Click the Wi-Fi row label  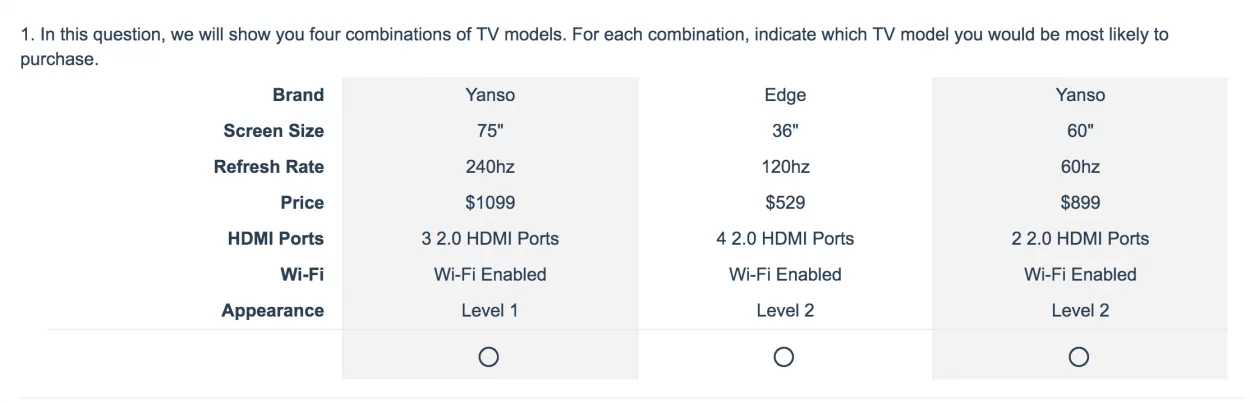[301, 275]
